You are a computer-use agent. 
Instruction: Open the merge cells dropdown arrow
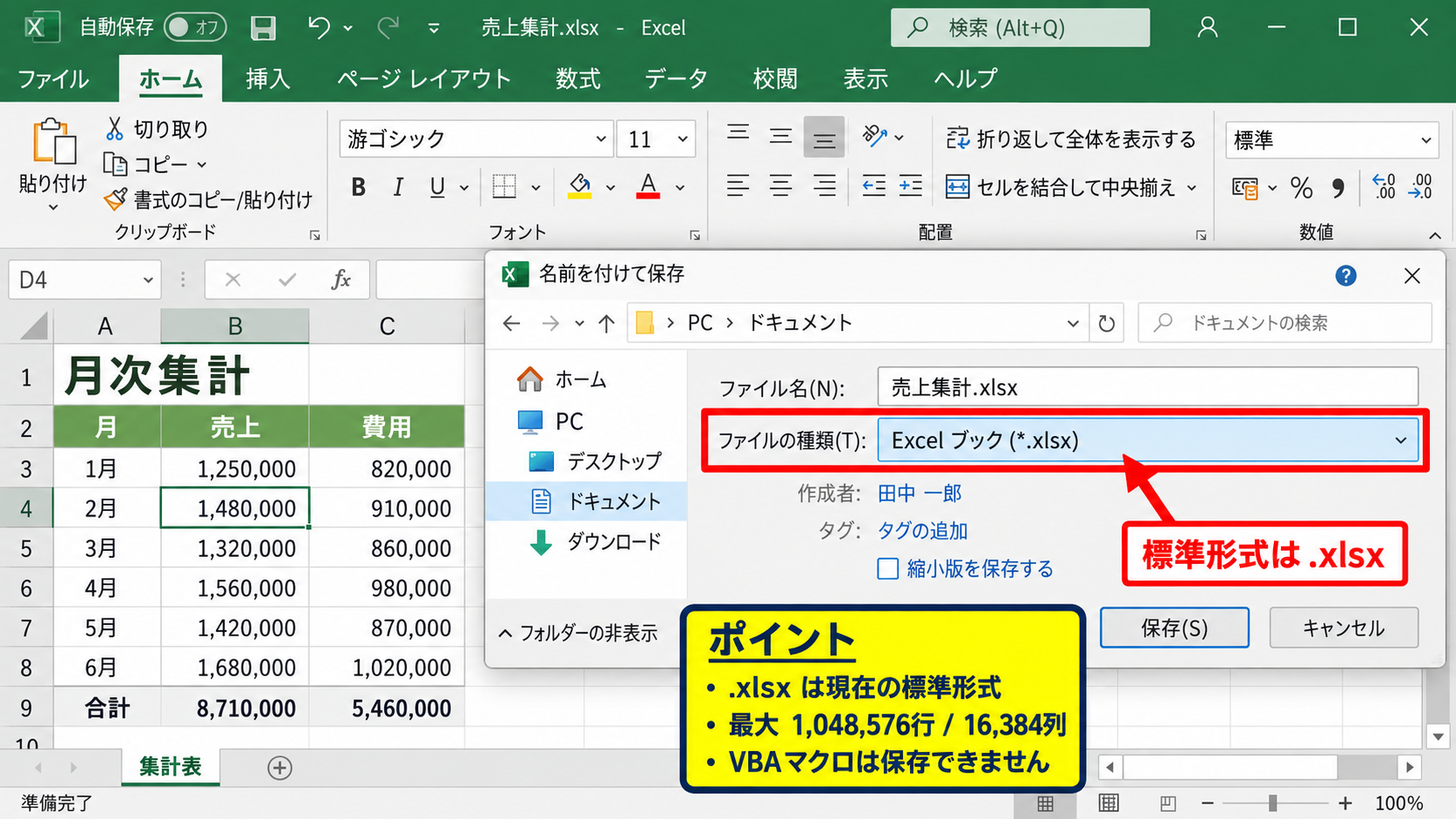click(x=1191, y=188)
